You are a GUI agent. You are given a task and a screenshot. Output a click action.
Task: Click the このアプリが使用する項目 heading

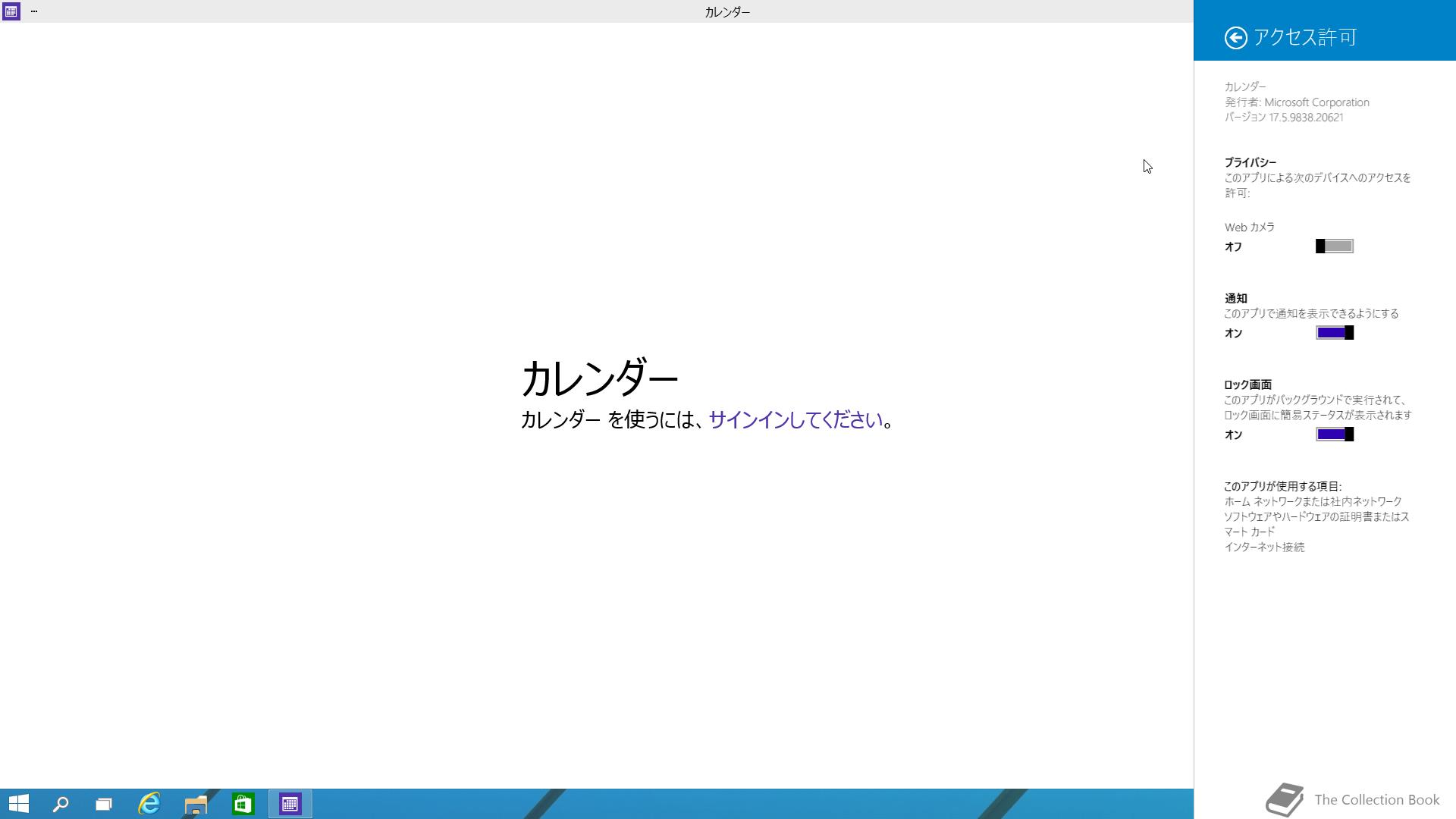point(1283,486)
